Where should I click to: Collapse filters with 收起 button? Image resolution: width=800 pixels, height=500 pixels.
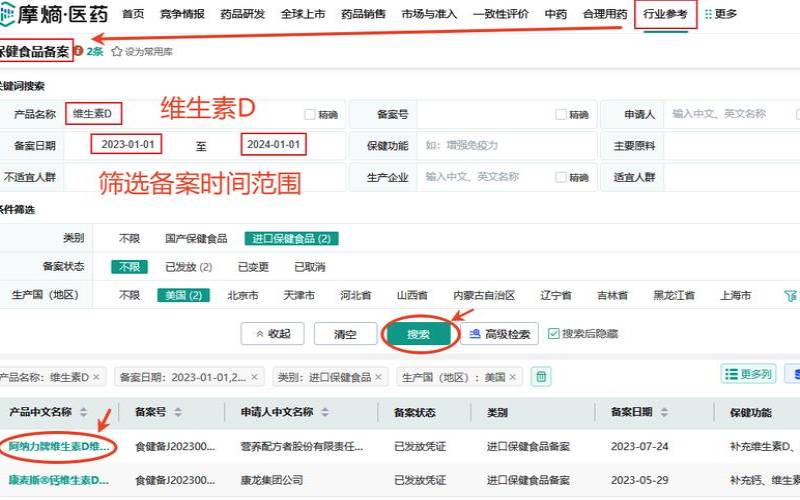tap(272, 334)
